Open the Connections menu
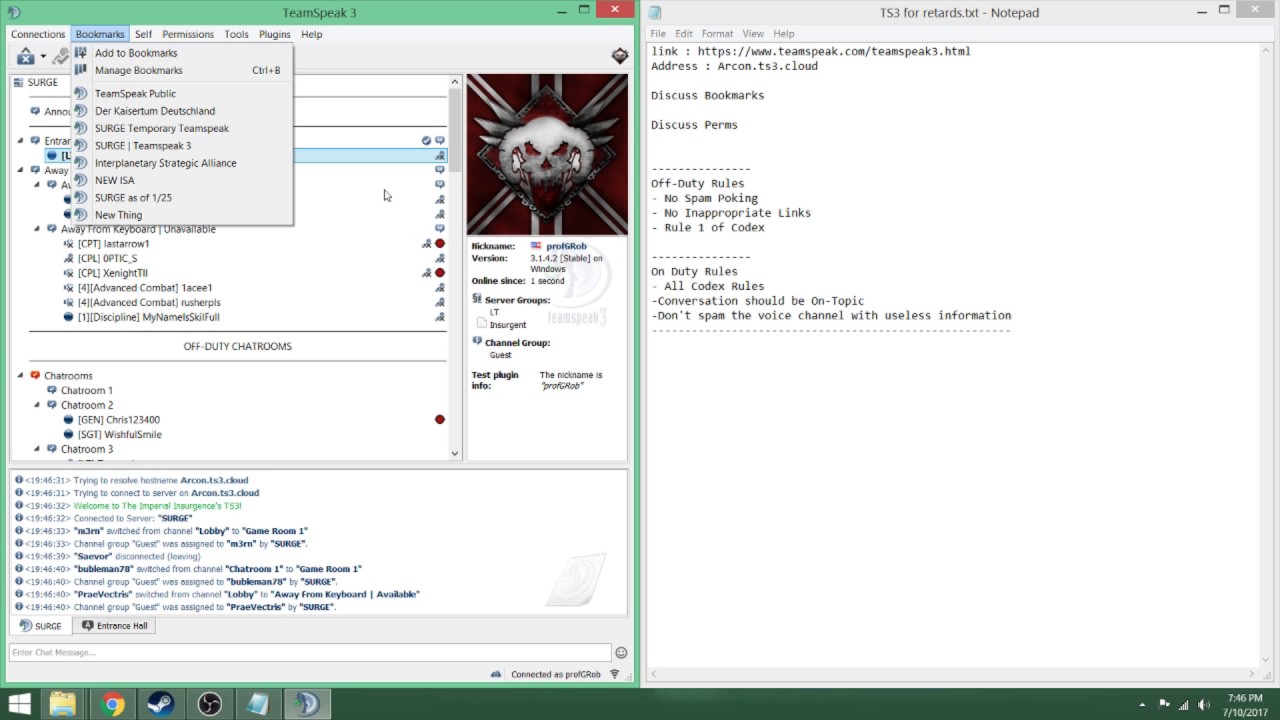 point(38,34)
